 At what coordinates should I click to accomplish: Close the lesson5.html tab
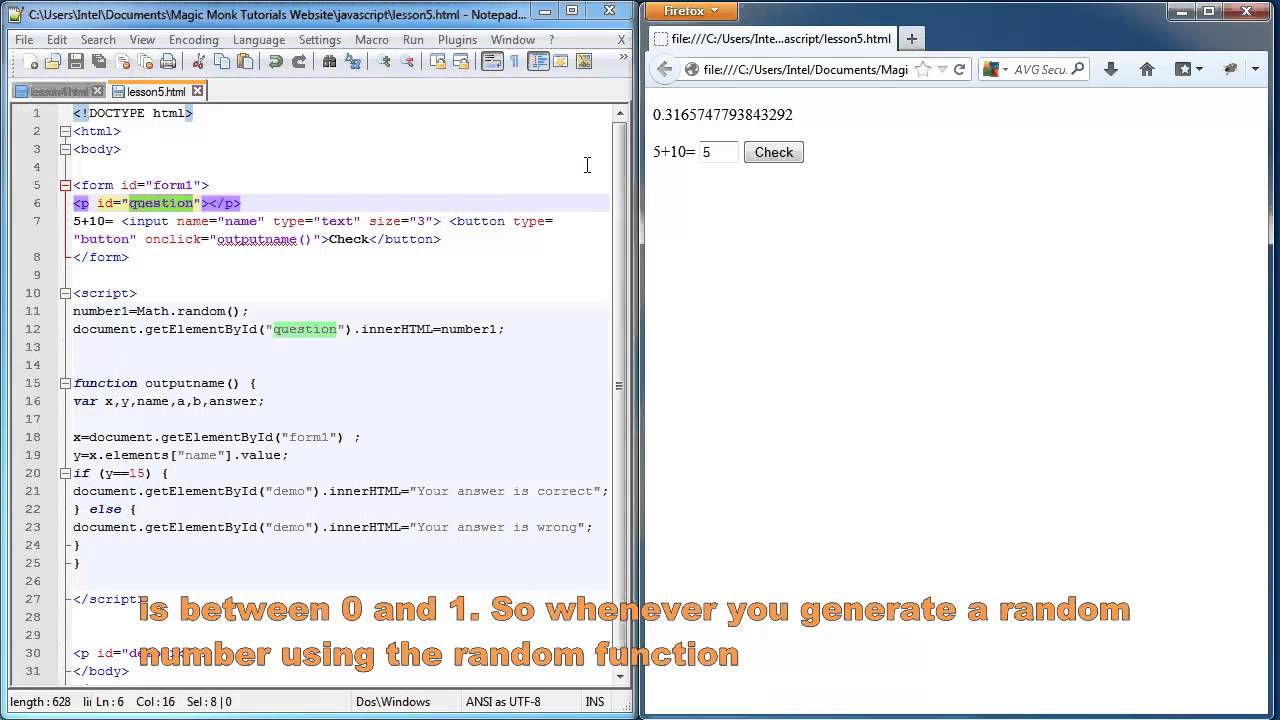[x=197, y=91]
